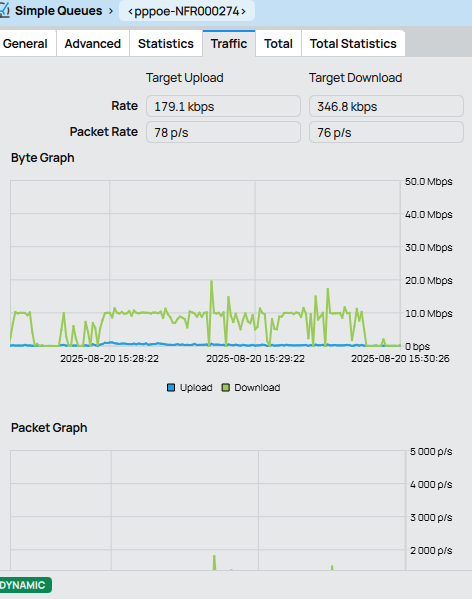Click the Target Upload Rate field

(223, 106)
